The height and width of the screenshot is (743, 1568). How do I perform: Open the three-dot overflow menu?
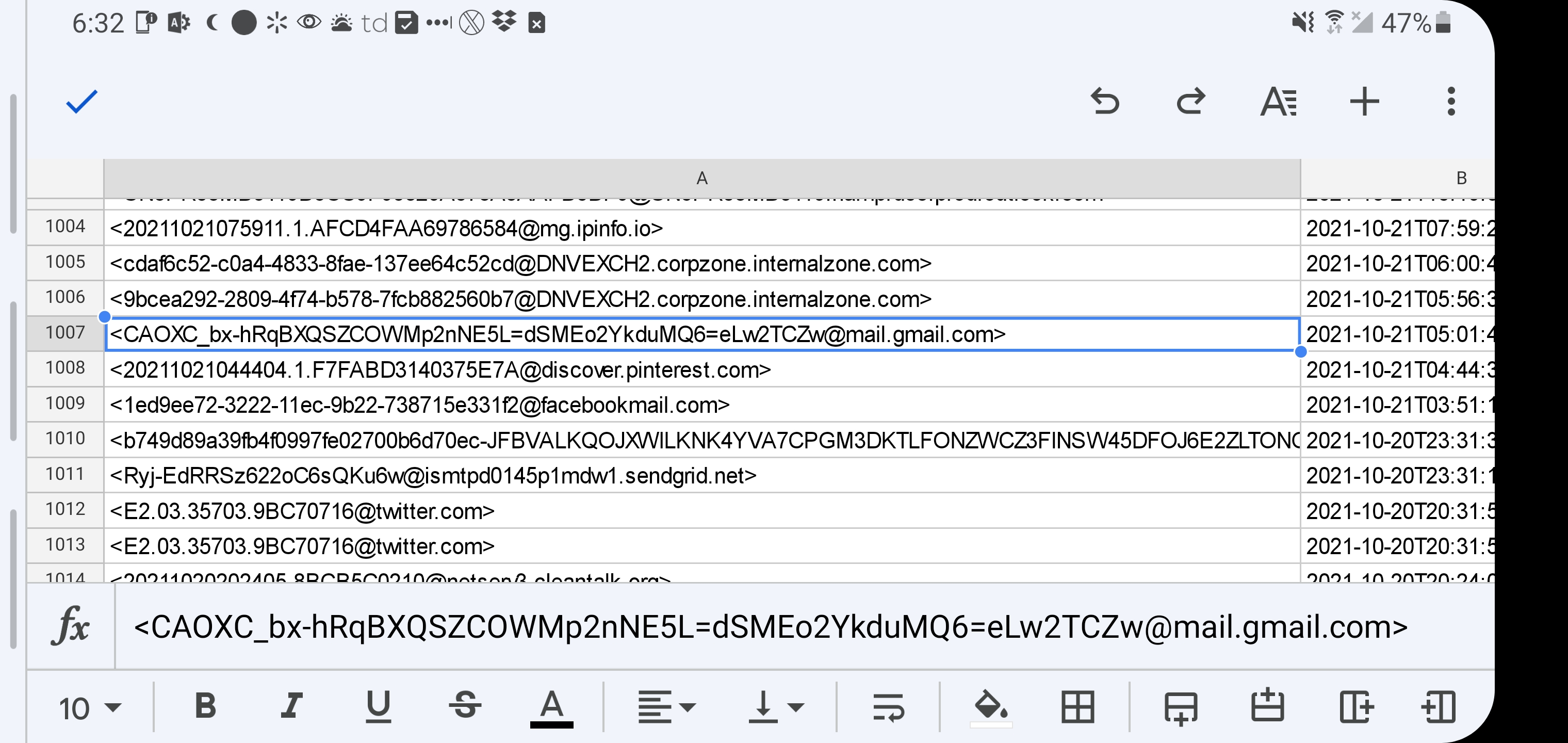click(1451, 102)
